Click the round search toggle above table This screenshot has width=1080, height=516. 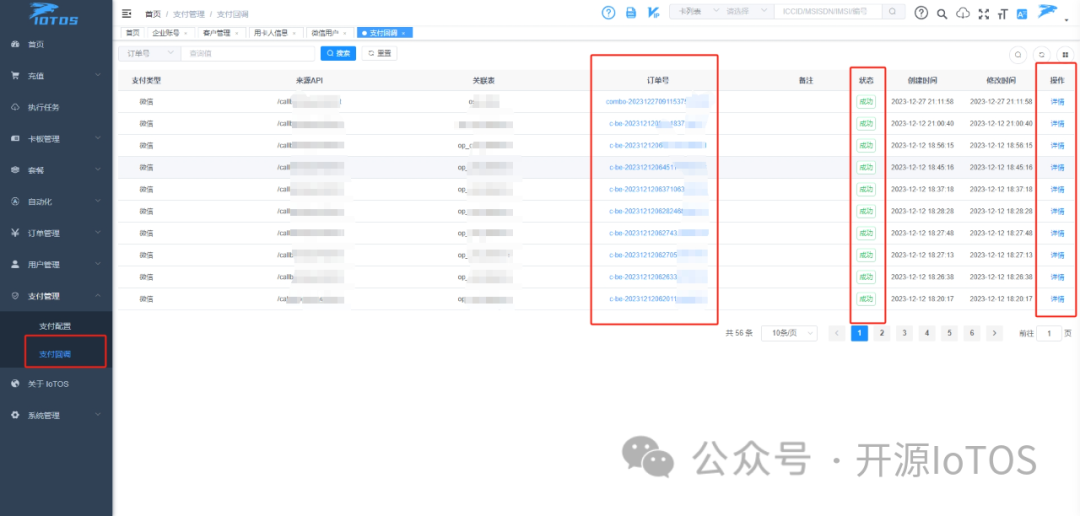tap(1017, 54)
